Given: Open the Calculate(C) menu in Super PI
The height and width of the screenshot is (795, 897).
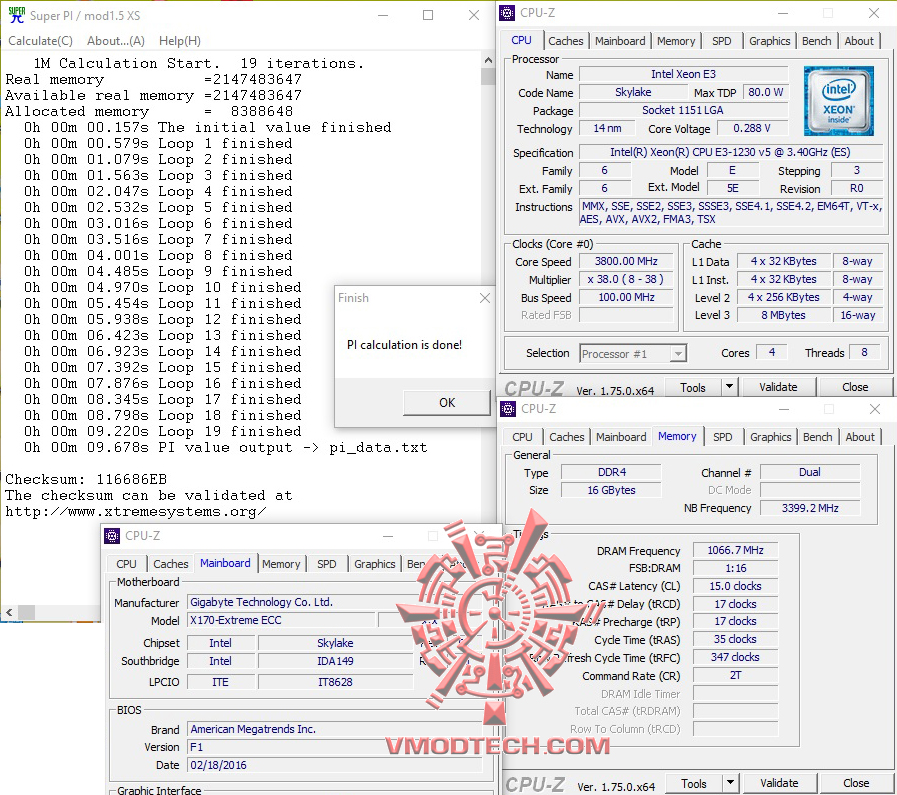Looking at the screenshot, I should [x=40, y=41].
